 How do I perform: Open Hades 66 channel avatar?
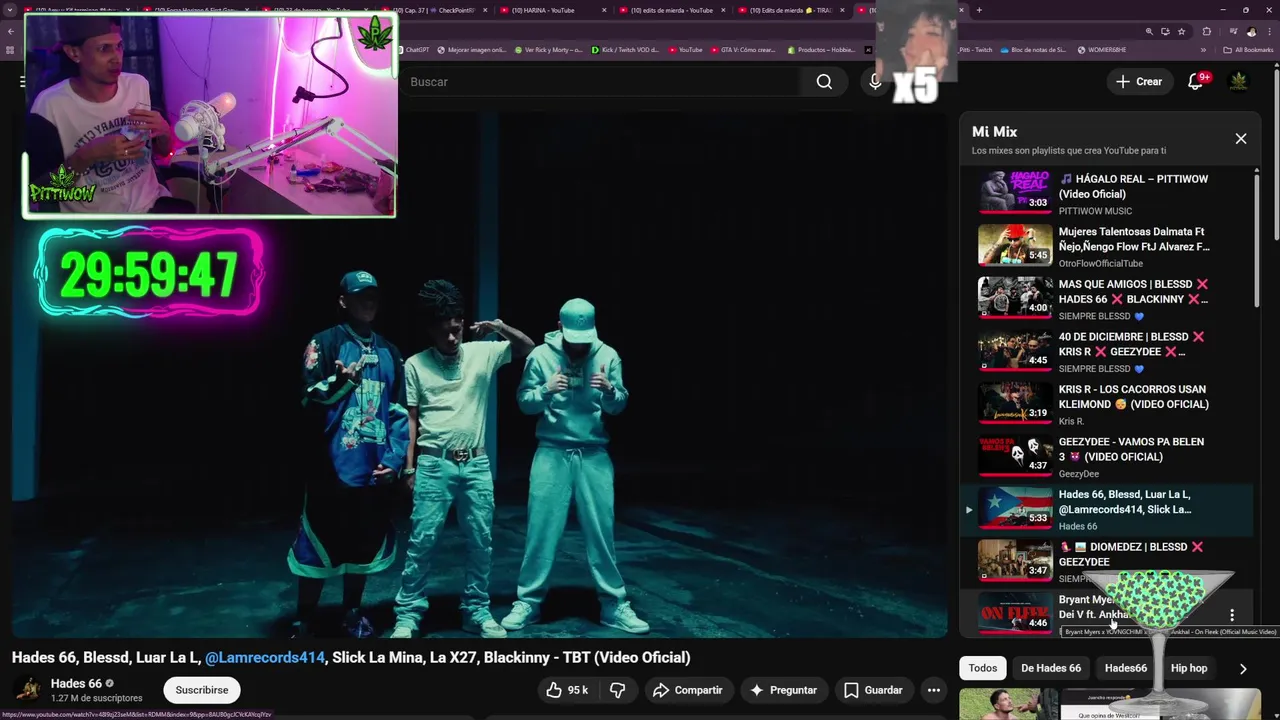(29, 690)
